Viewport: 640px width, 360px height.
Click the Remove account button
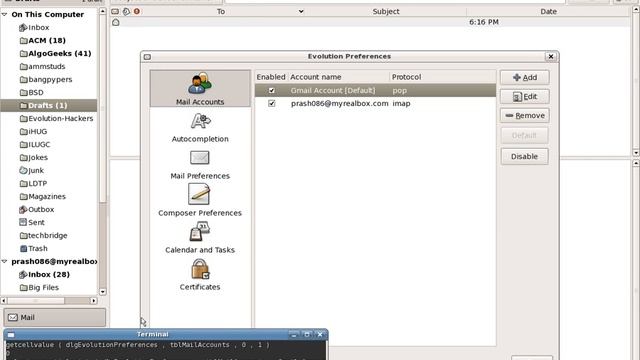(524, 116)
